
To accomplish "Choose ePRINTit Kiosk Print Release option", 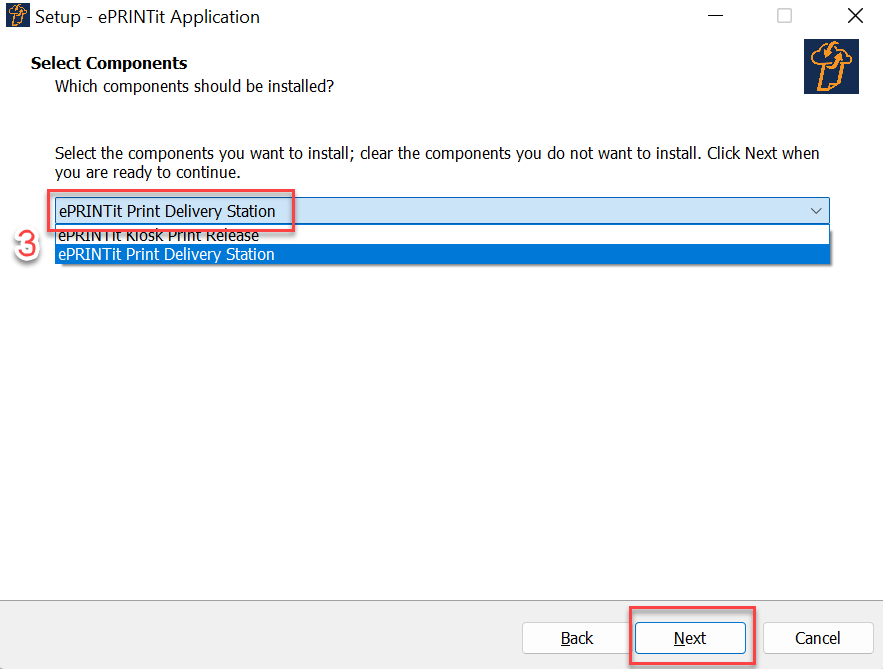I will [158, 236].
